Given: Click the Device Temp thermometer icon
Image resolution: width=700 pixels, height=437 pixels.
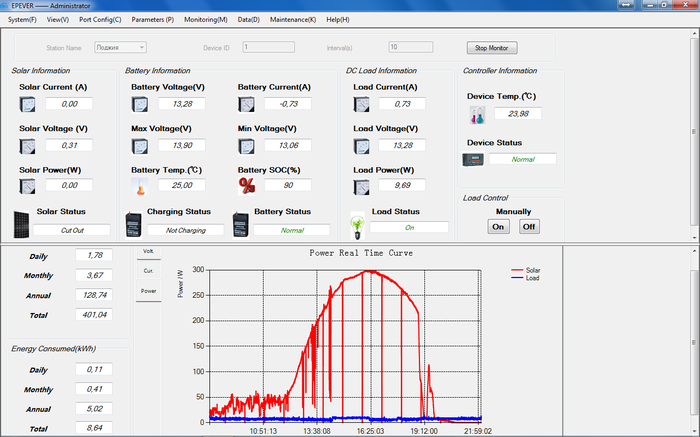Looking at the screenshot, I should (477, 114).
